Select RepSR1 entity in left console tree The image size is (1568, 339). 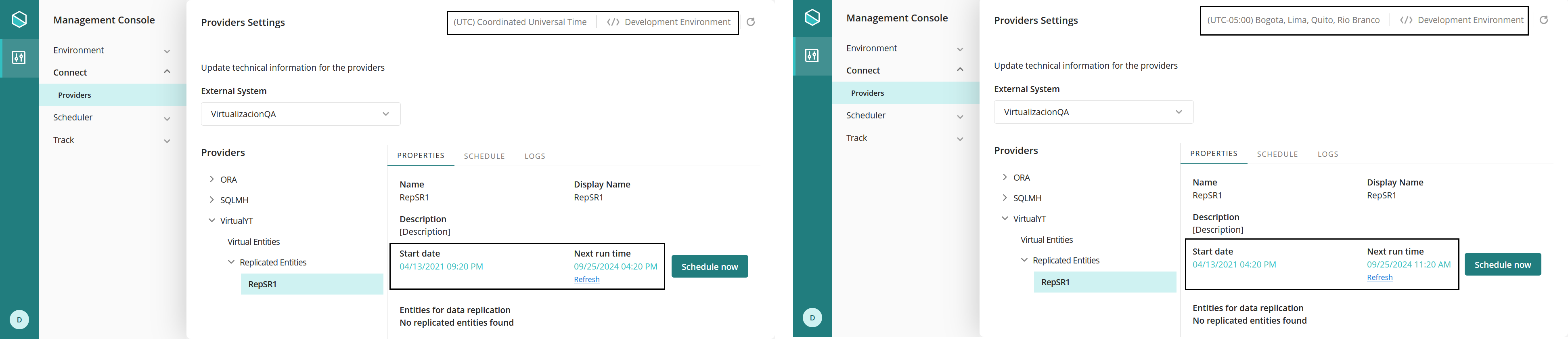[312, 284]
